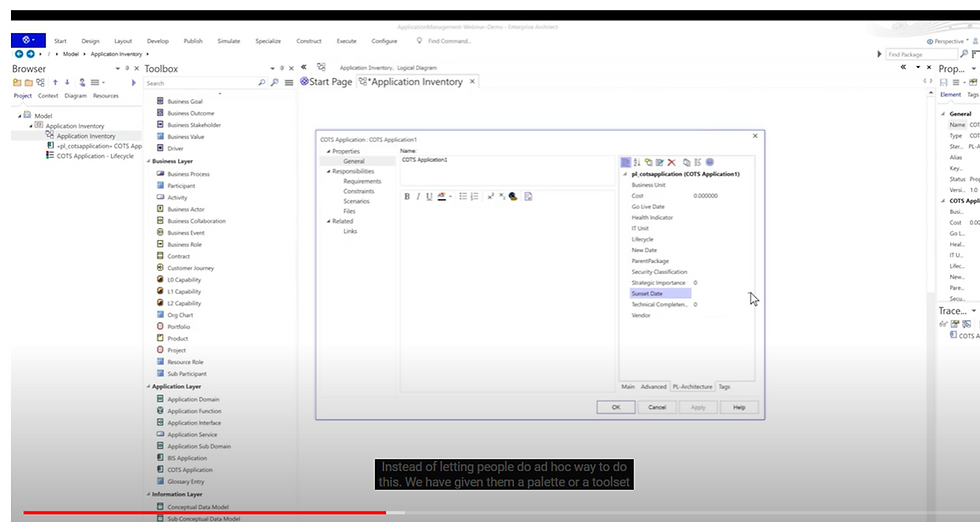Open the Toolbox hamburger menu
980x522 pixels.
pos(289,83)
